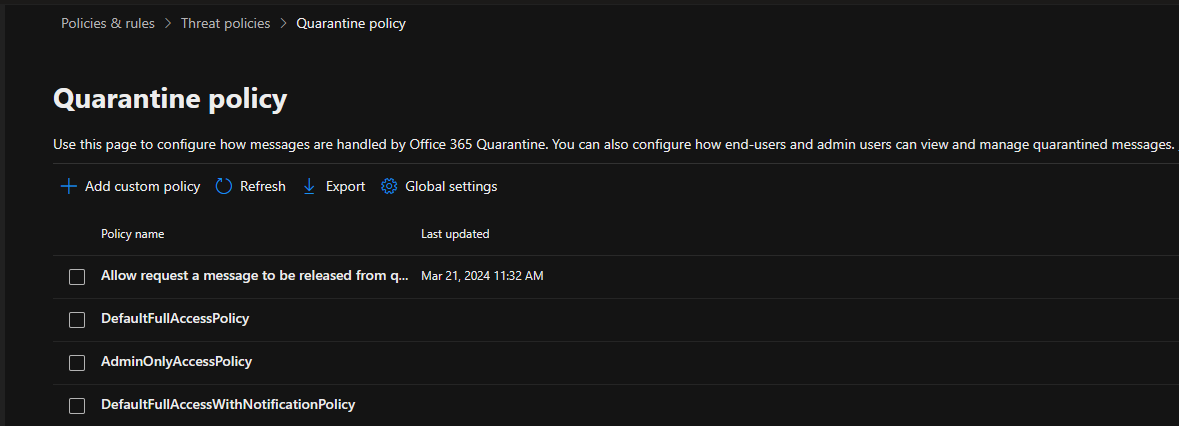Click the Export text label
The image size is (1179, 426).
coord(345,186)
